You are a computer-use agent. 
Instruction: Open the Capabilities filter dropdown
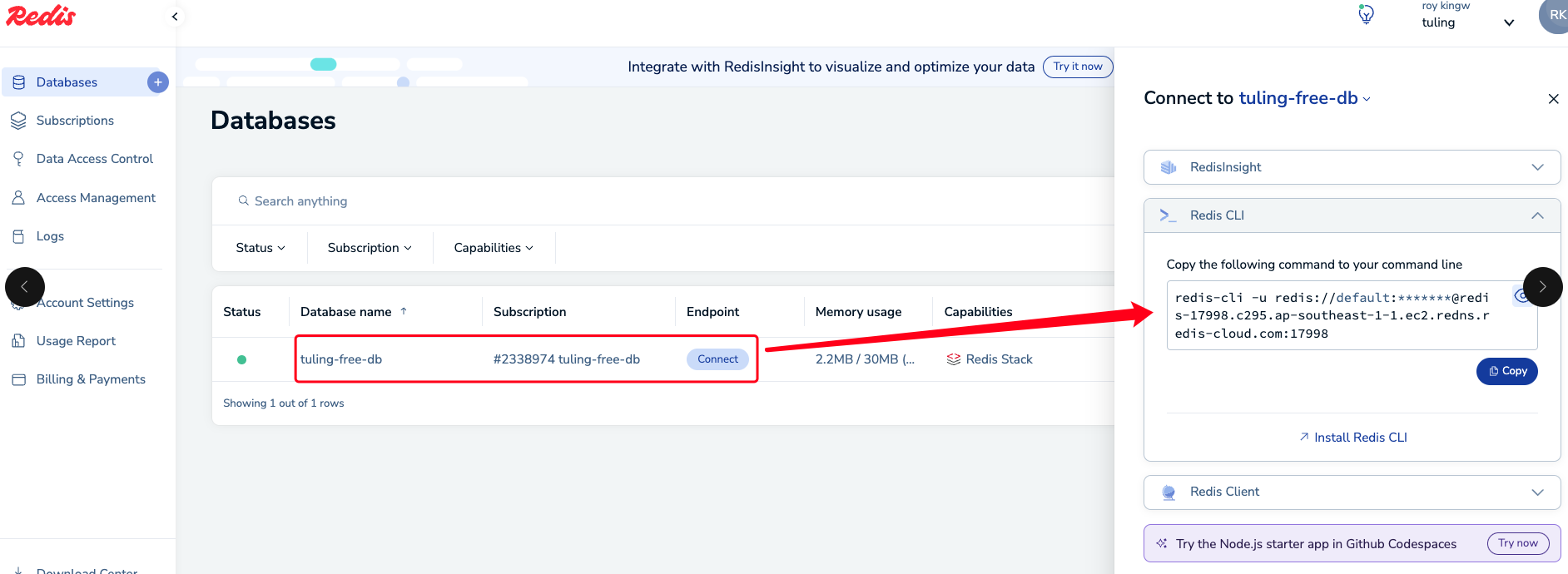coord(494,248)
